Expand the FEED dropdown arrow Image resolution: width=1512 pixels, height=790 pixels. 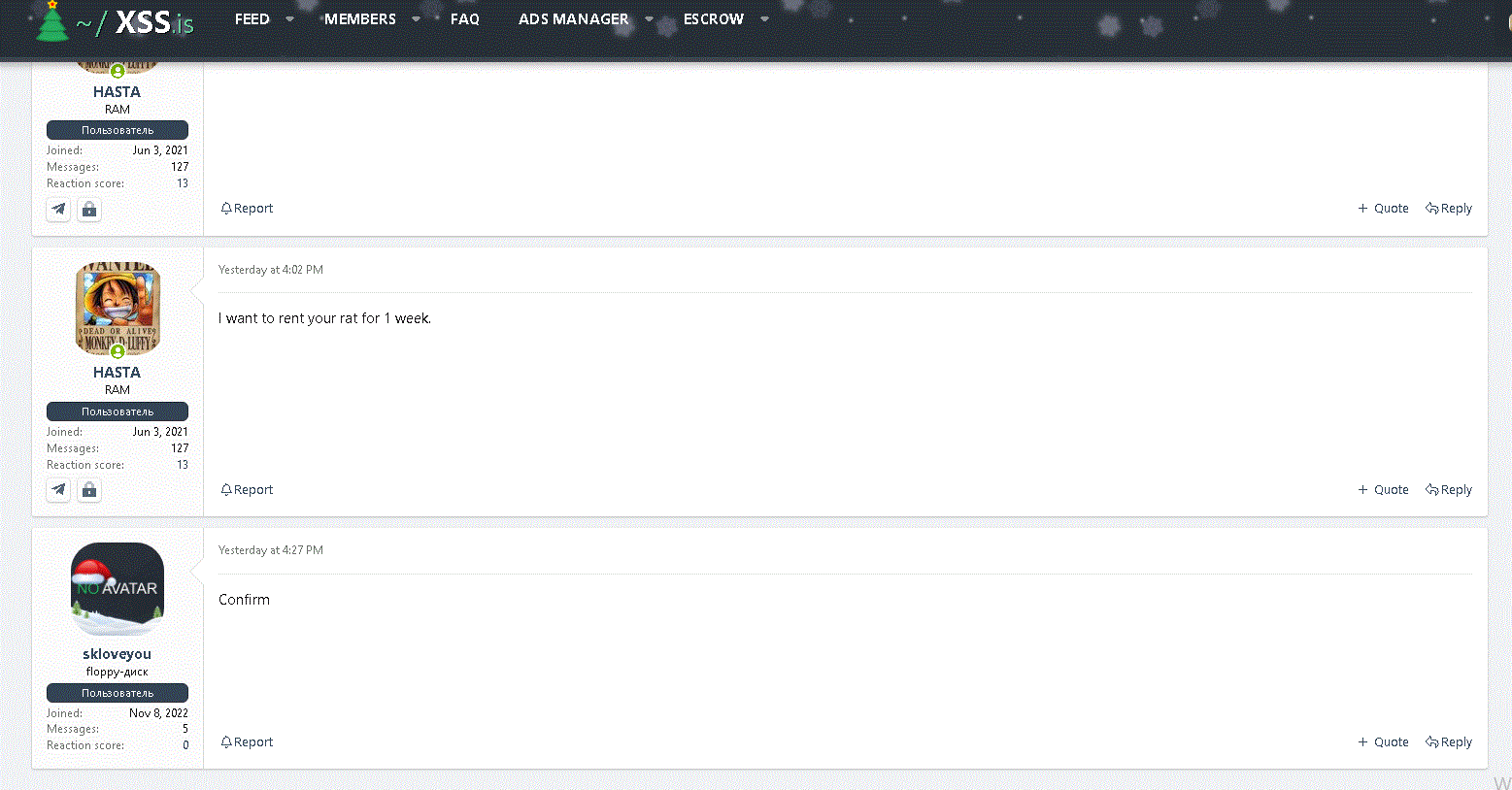[289, 19]
